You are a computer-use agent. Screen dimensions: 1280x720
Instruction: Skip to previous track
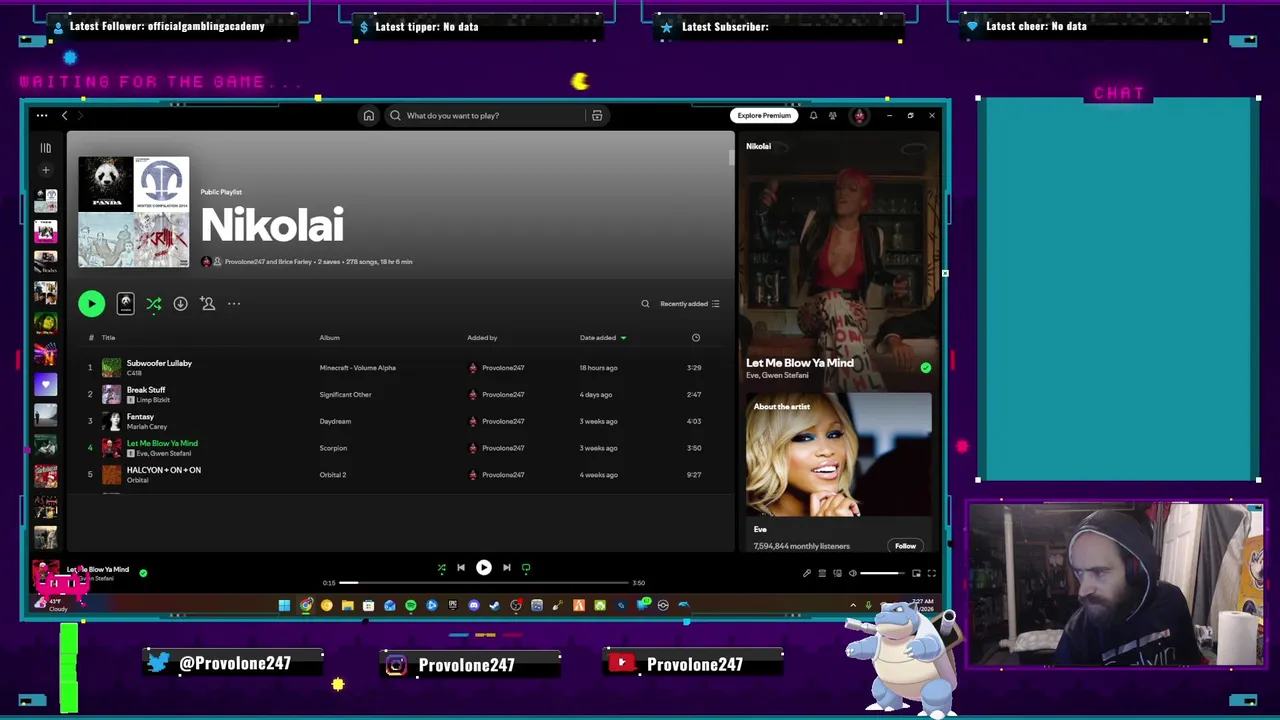pos(461,568)
